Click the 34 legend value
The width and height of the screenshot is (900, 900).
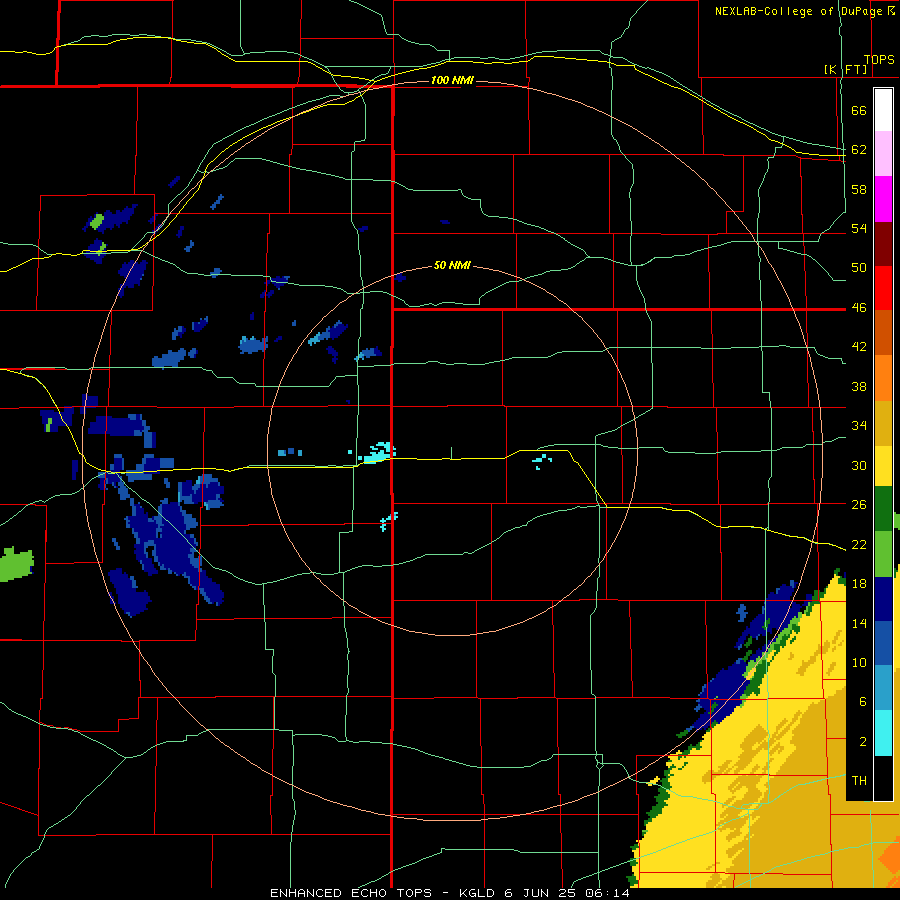(859, 426)
